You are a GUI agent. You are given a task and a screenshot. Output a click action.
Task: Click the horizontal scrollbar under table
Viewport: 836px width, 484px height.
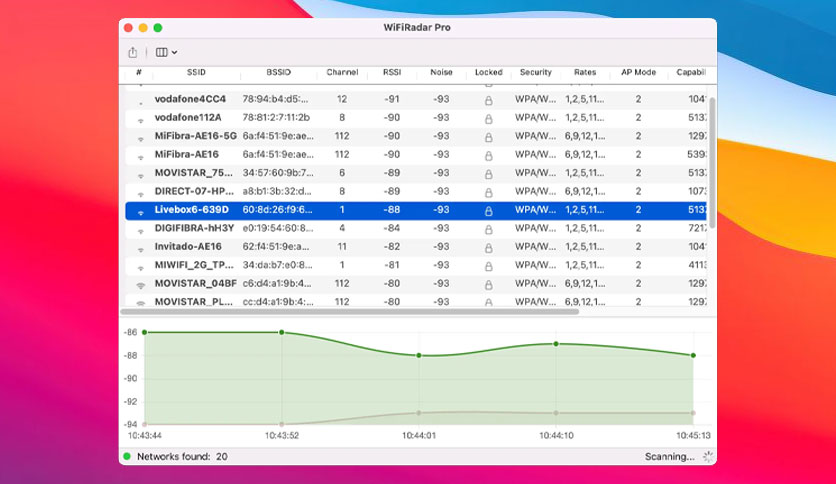350,312
